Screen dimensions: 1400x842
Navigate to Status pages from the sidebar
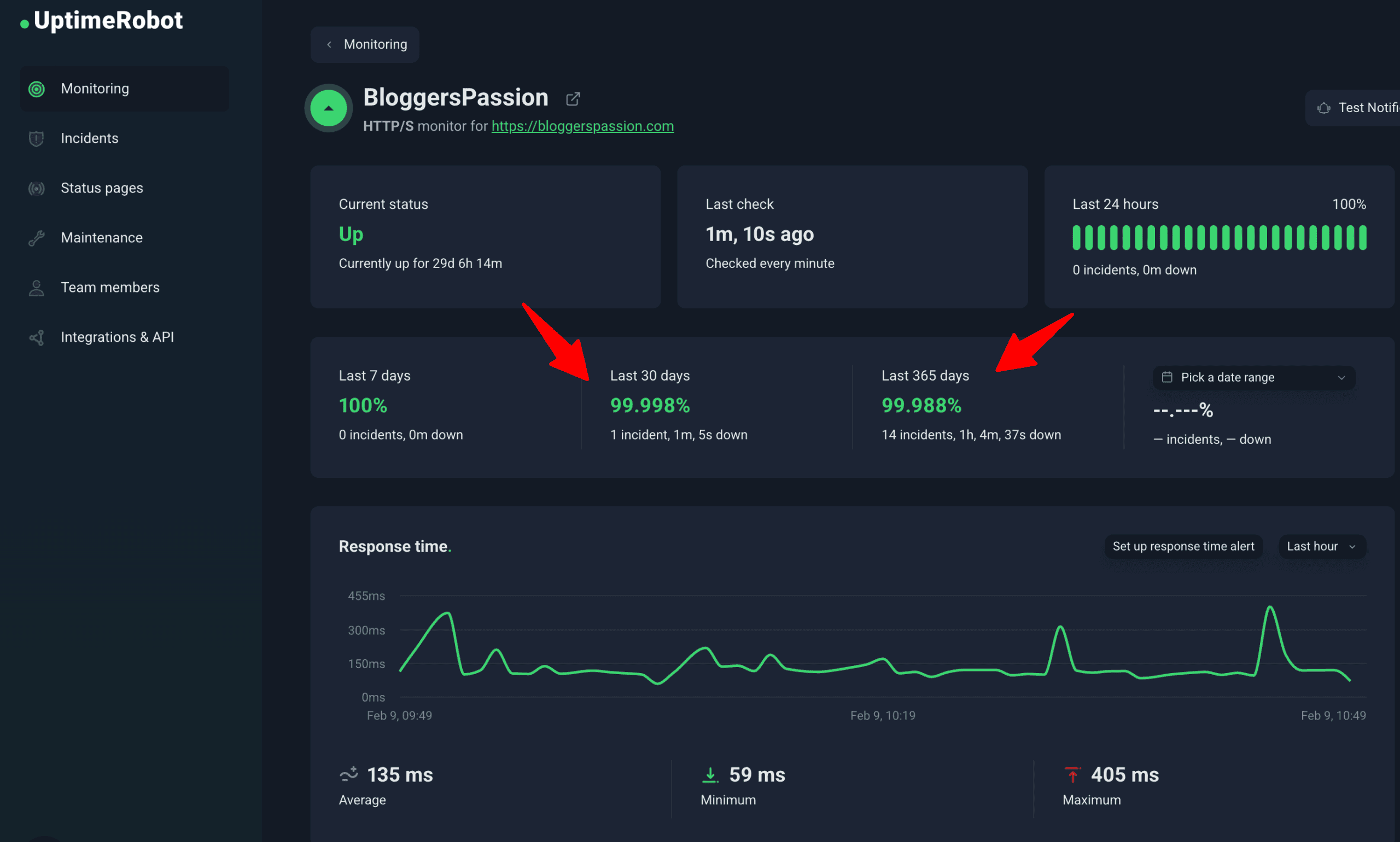102,188
